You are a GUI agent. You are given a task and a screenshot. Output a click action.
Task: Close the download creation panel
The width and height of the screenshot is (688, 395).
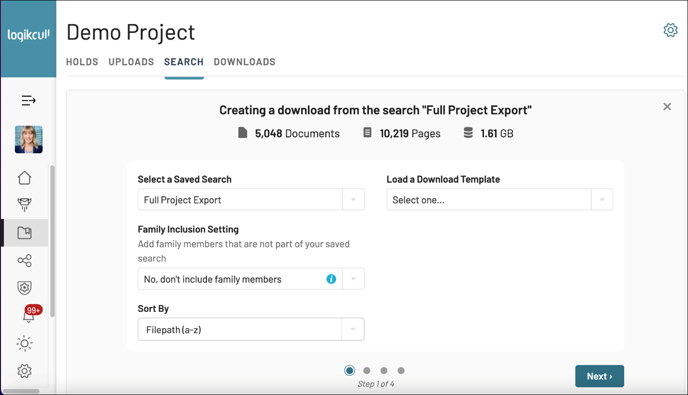[x=667, y=107]
